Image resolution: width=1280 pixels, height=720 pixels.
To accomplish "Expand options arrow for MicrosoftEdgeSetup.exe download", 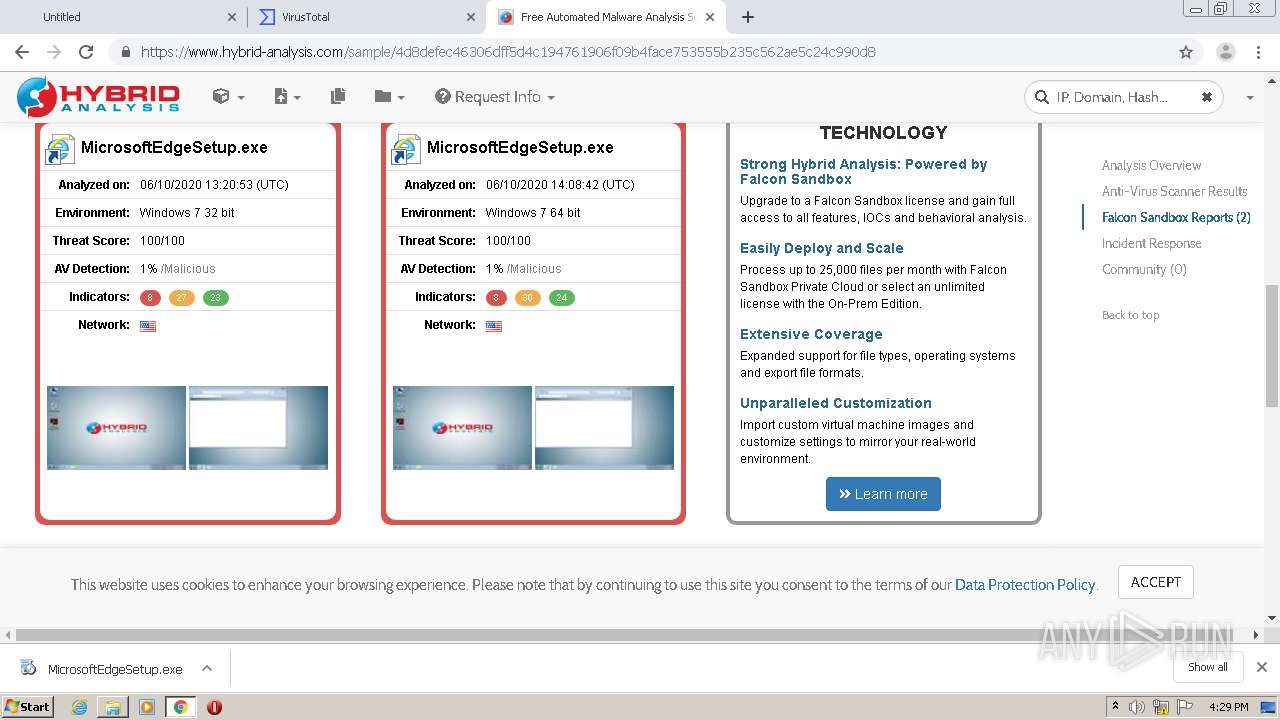I will coord(207,668).
